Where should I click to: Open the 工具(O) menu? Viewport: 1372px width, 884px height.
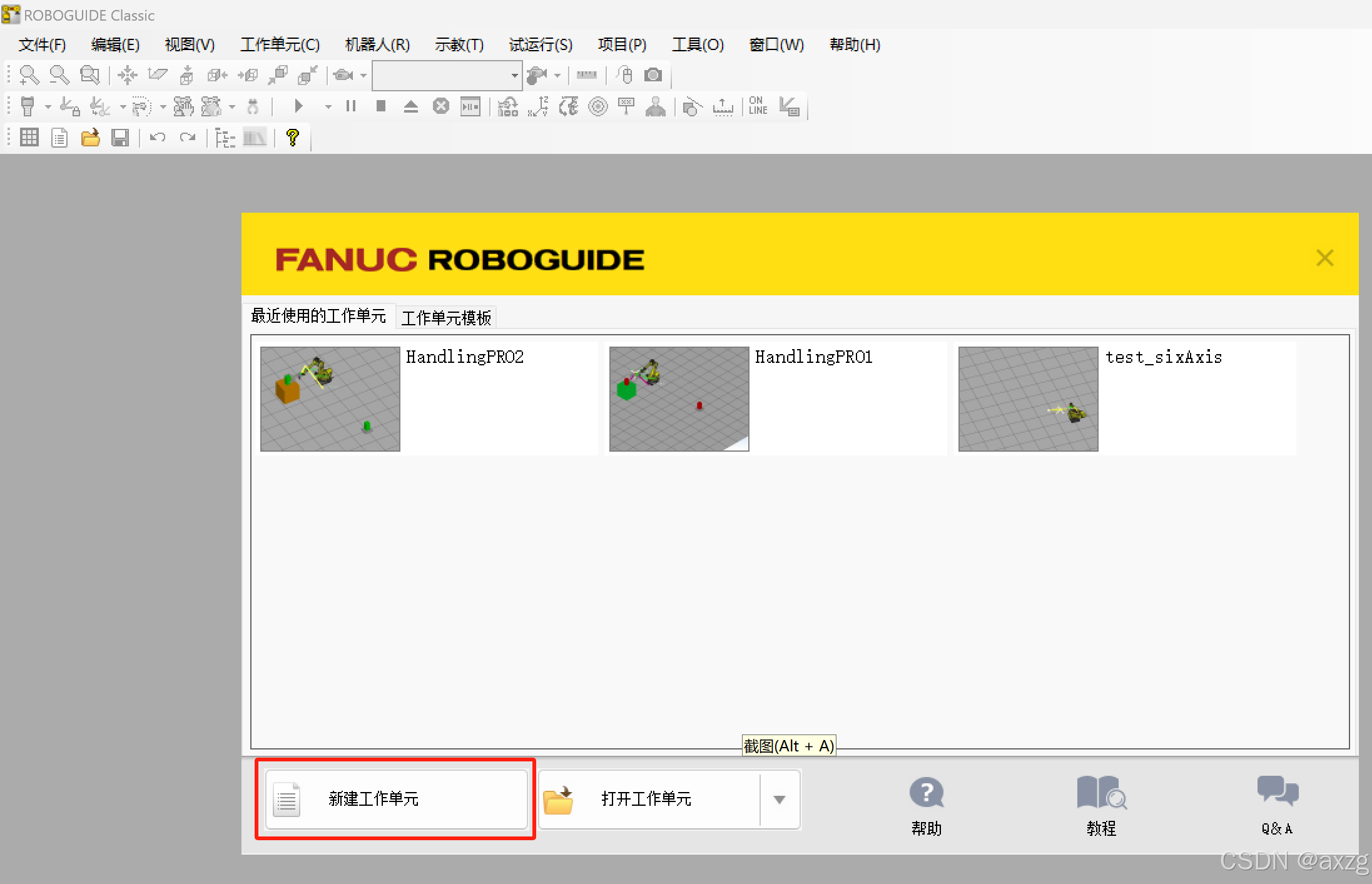click(x=698, y=44)
